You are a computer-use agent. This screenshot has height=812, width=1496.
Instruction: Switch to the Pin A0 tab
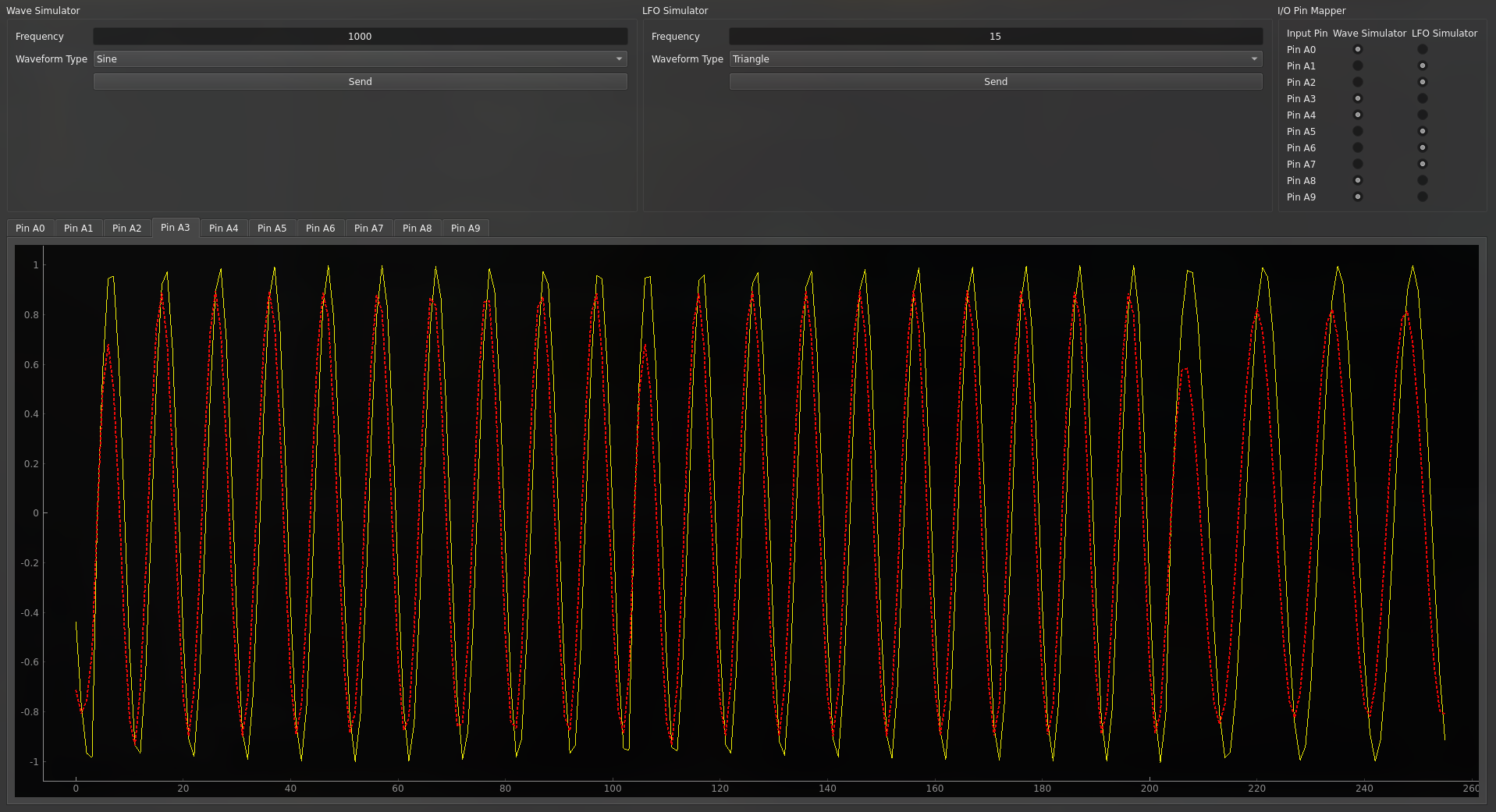pyautogui.click(x=30, y=229)
